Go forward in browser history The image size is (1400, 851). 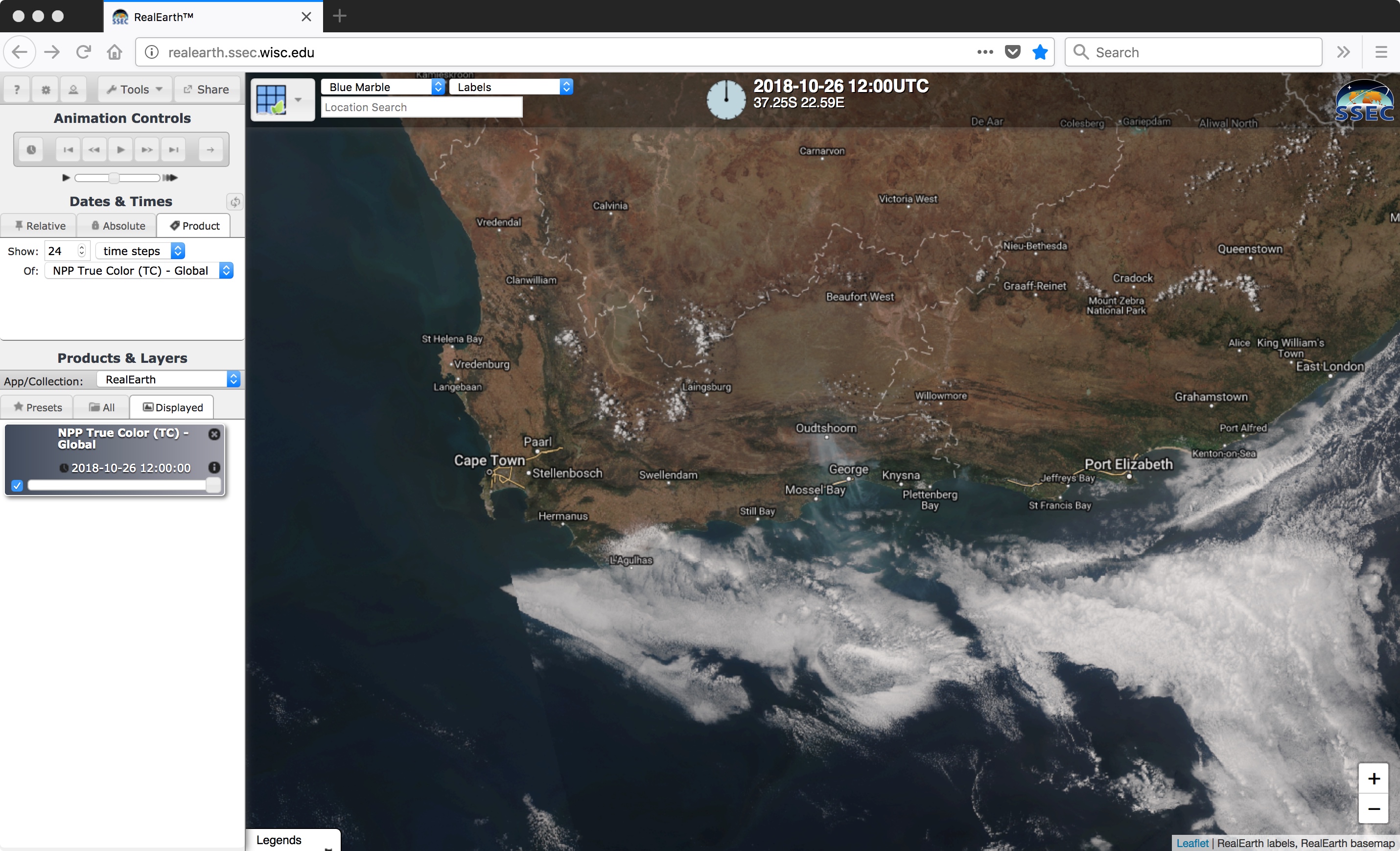coord(52,52)
